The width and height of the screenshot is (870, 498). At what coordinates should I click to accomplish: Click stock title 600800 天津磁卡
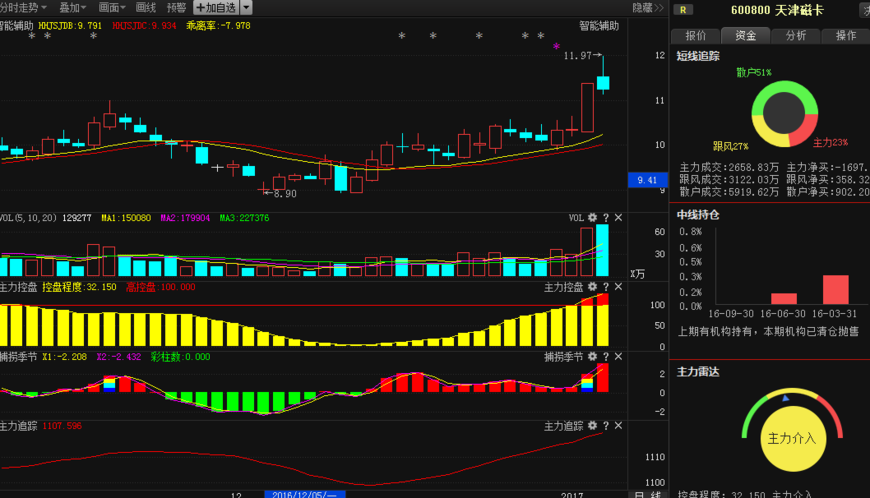pyautogui.click(x=777, y=10)
